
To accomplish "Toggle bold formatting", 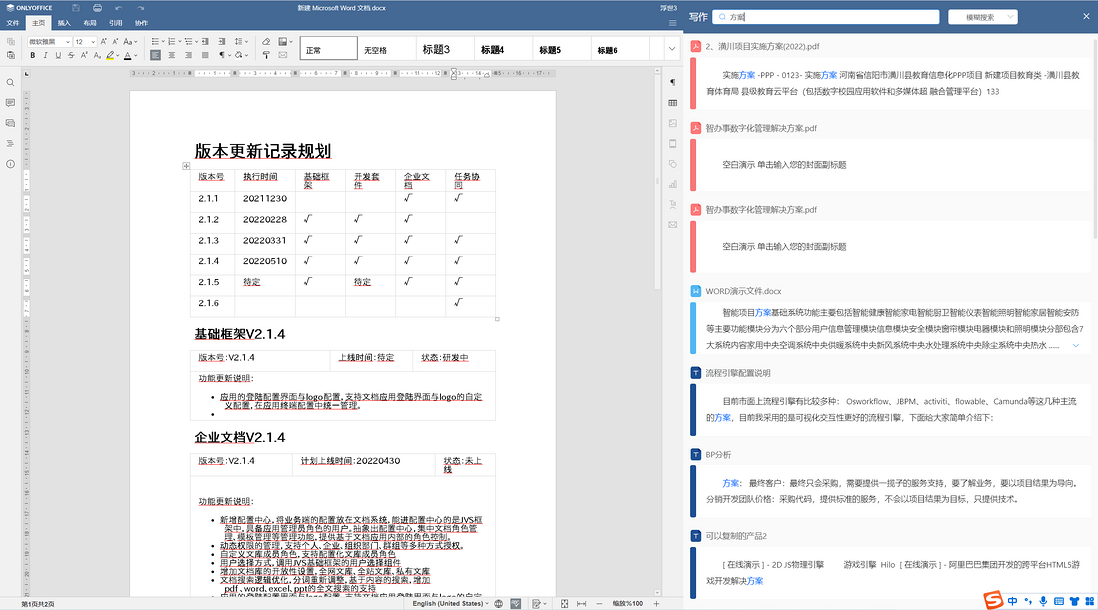I will click(x=32, y=55).
